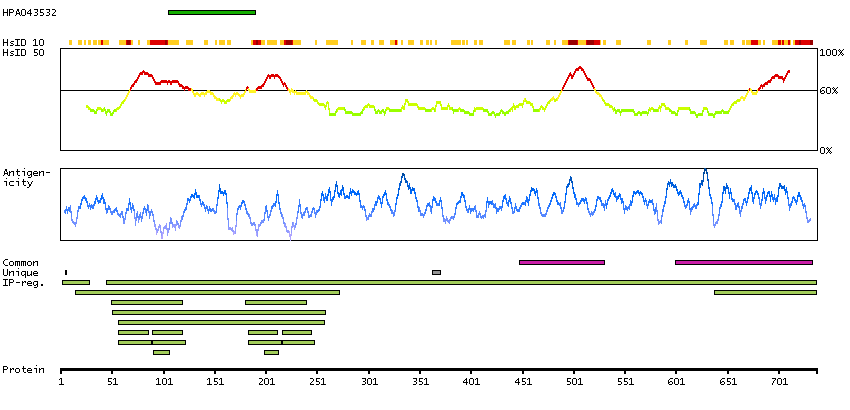
Task: Click the small gray Unique region bar
Action: click(436, 272)
